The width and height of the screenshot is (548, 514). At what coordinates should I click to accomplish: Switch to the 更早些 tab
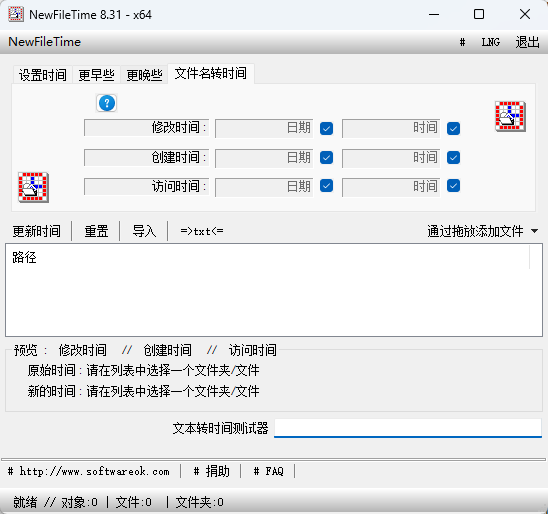point(96,75)
